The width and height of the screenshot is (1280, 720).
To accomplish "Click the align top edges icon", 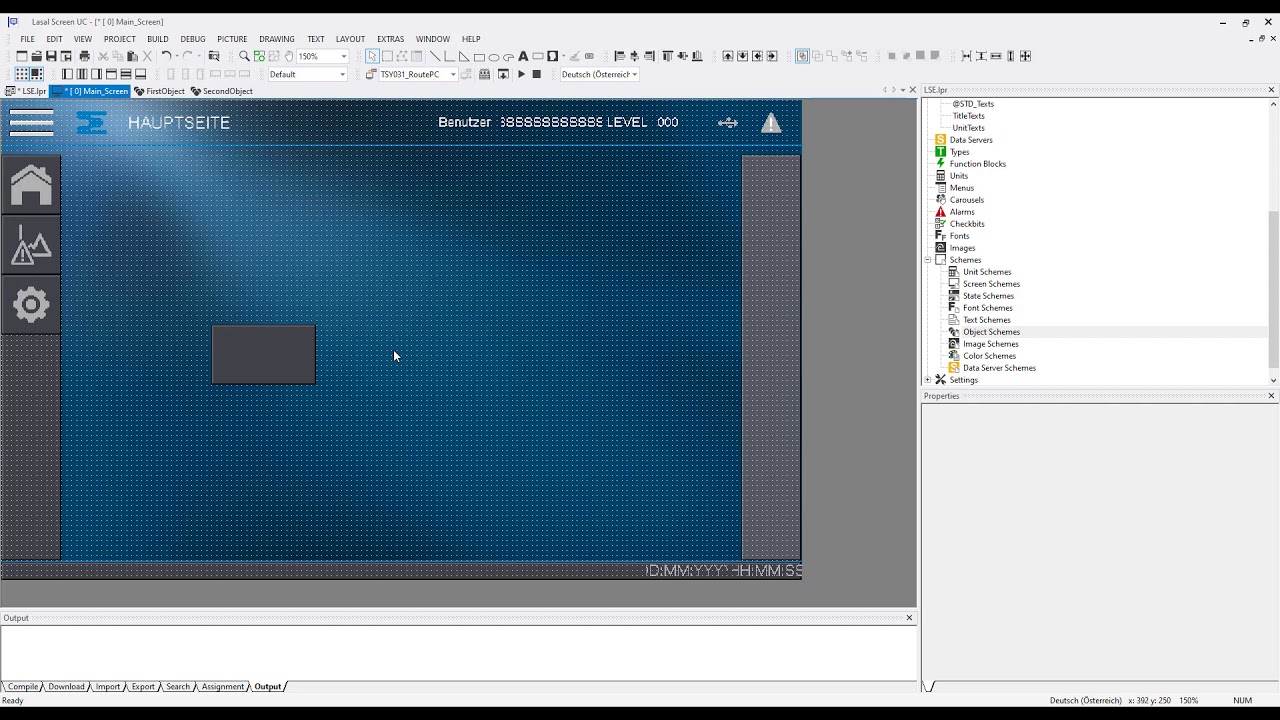I will click(668, 56).
